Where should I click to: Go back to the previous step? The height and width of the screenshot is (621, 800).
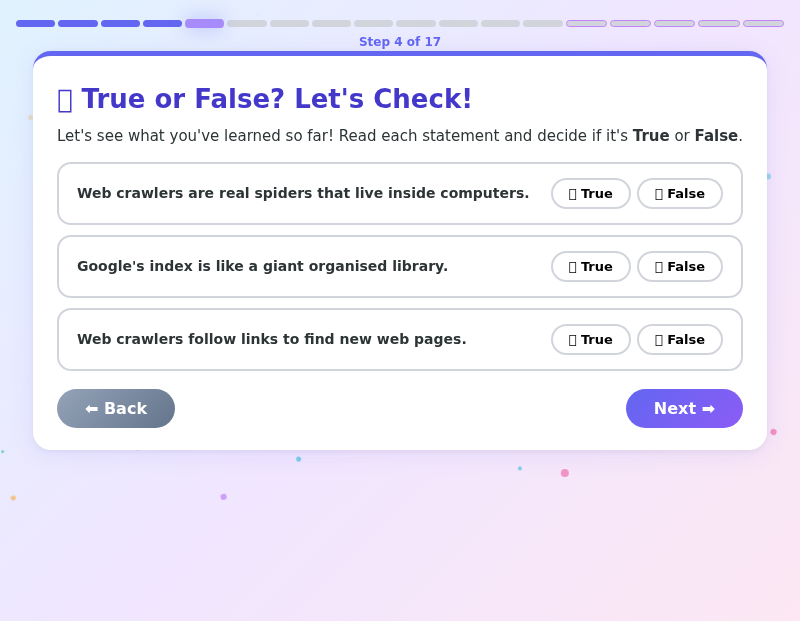[x=116, y=408]
